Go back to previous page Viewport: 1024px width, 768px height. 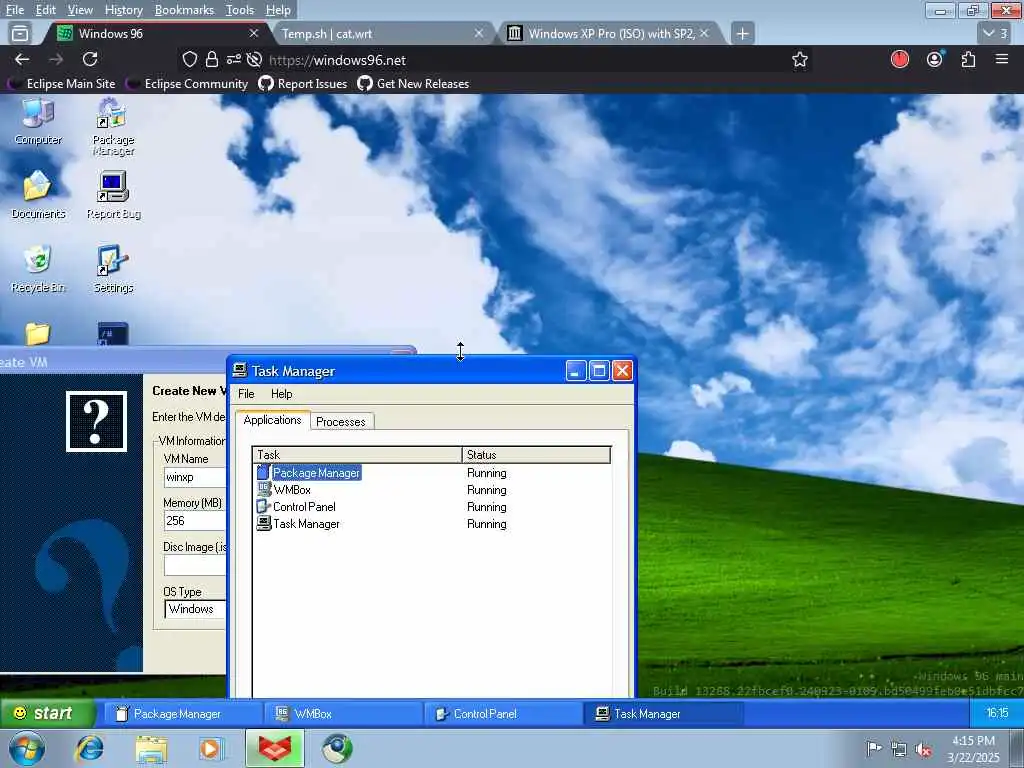tap(22, 59)
